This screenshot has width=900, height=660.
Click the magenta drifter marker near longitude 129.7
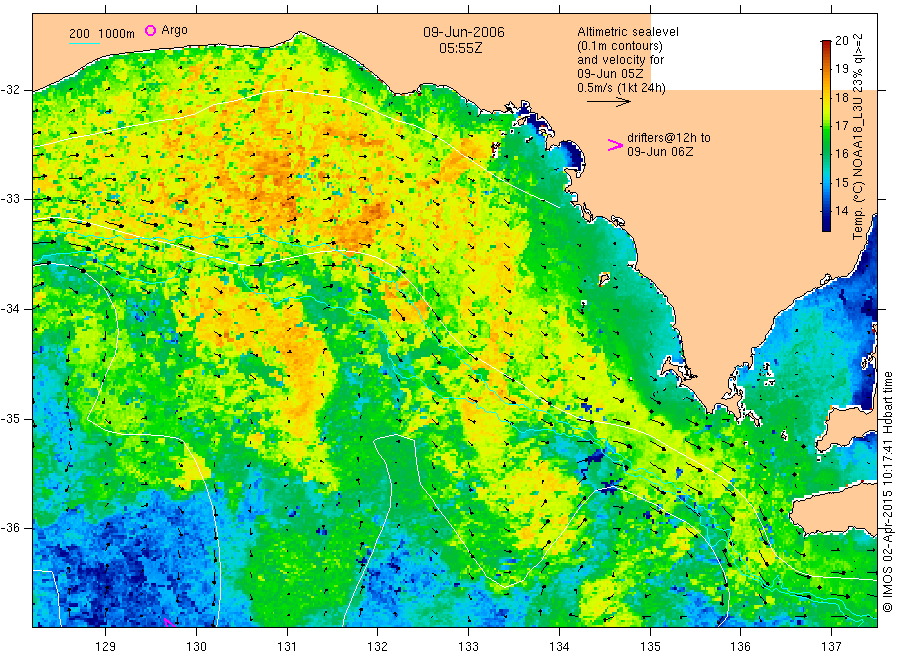click(x=169, y=622)
